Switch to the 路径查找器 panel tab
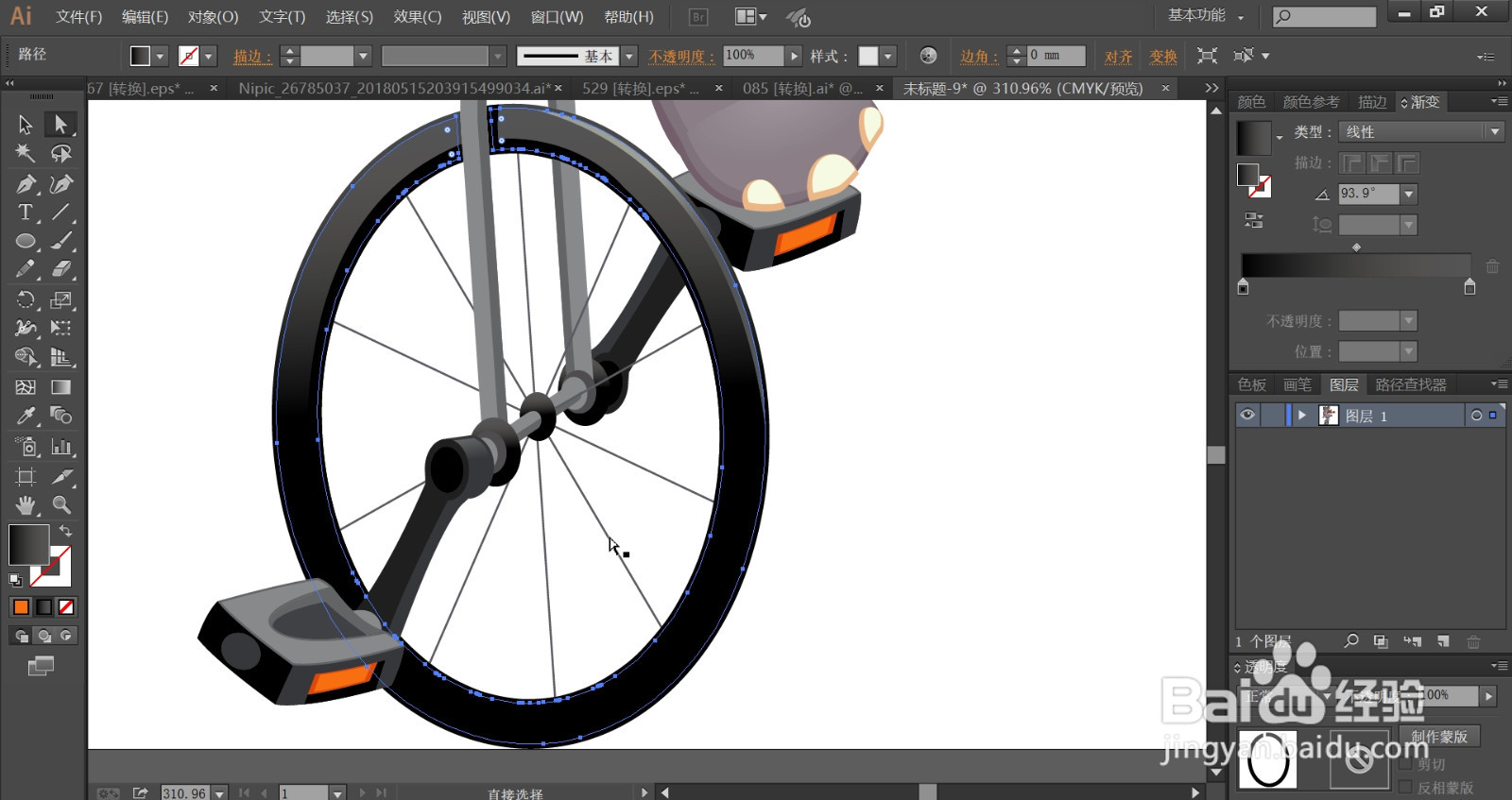1512x800 pixels. [1411, 384]
